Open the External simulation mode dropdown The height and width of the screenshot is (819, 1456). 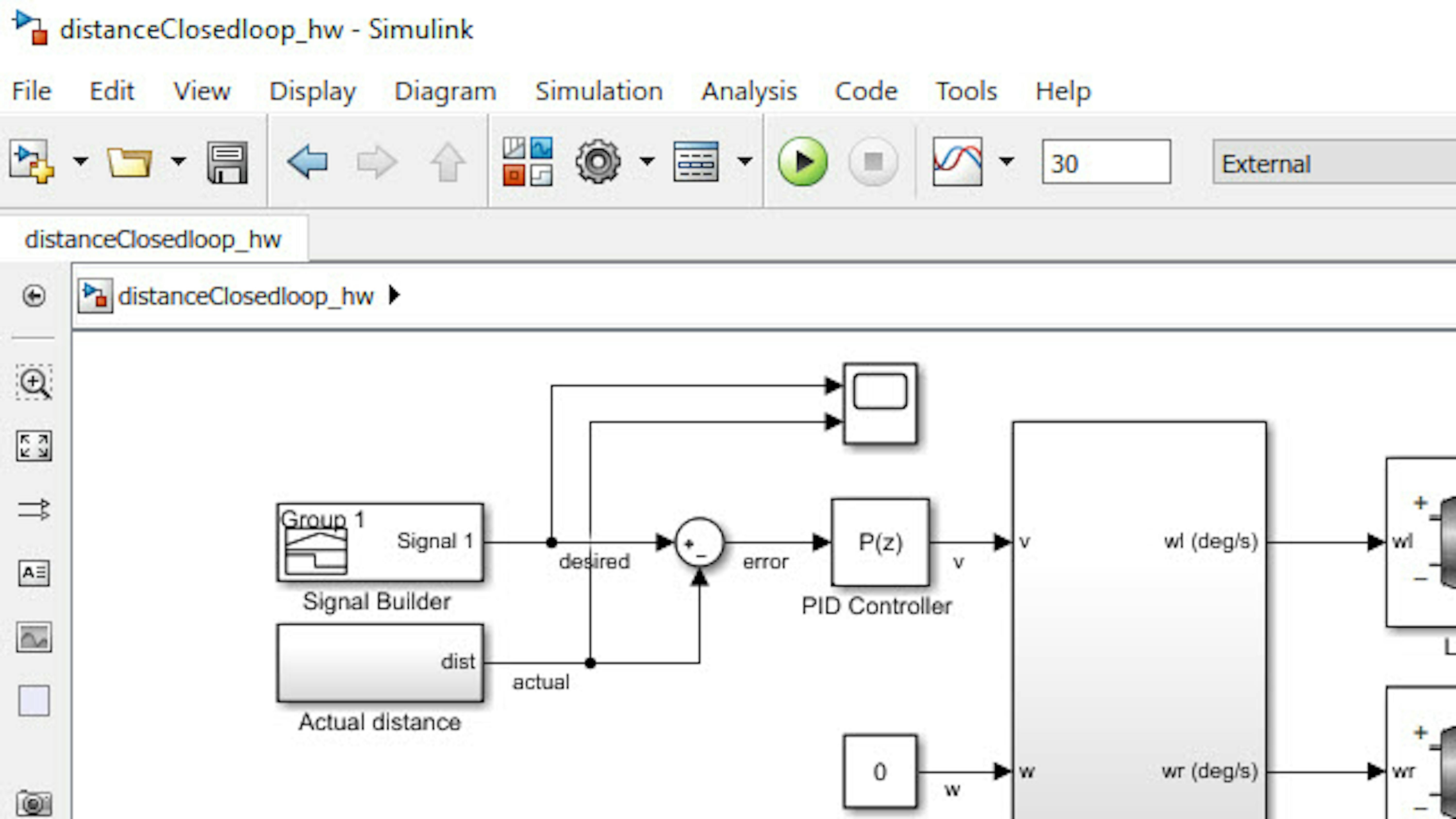coord(1334,162)
